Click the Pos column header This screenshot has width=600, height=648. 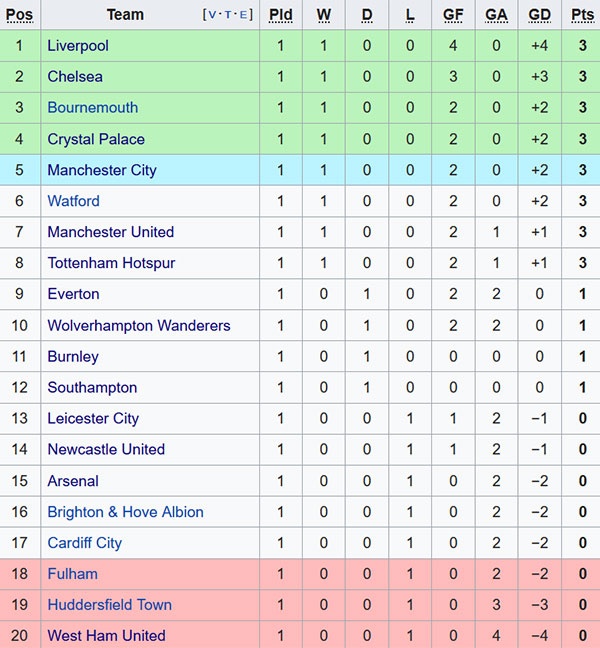tap(19, 15)
